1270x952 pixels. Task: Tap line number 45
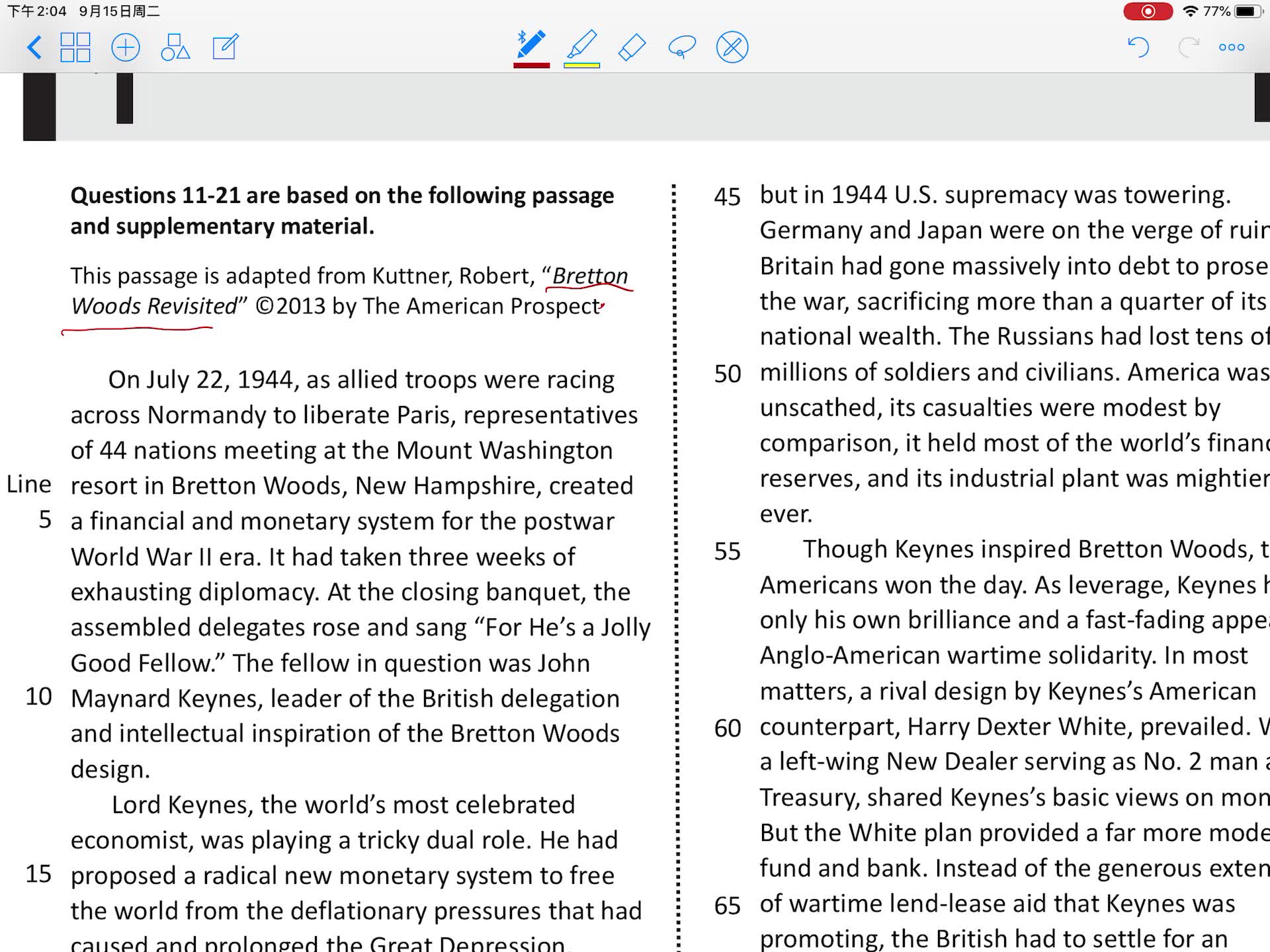click(727, 196)
